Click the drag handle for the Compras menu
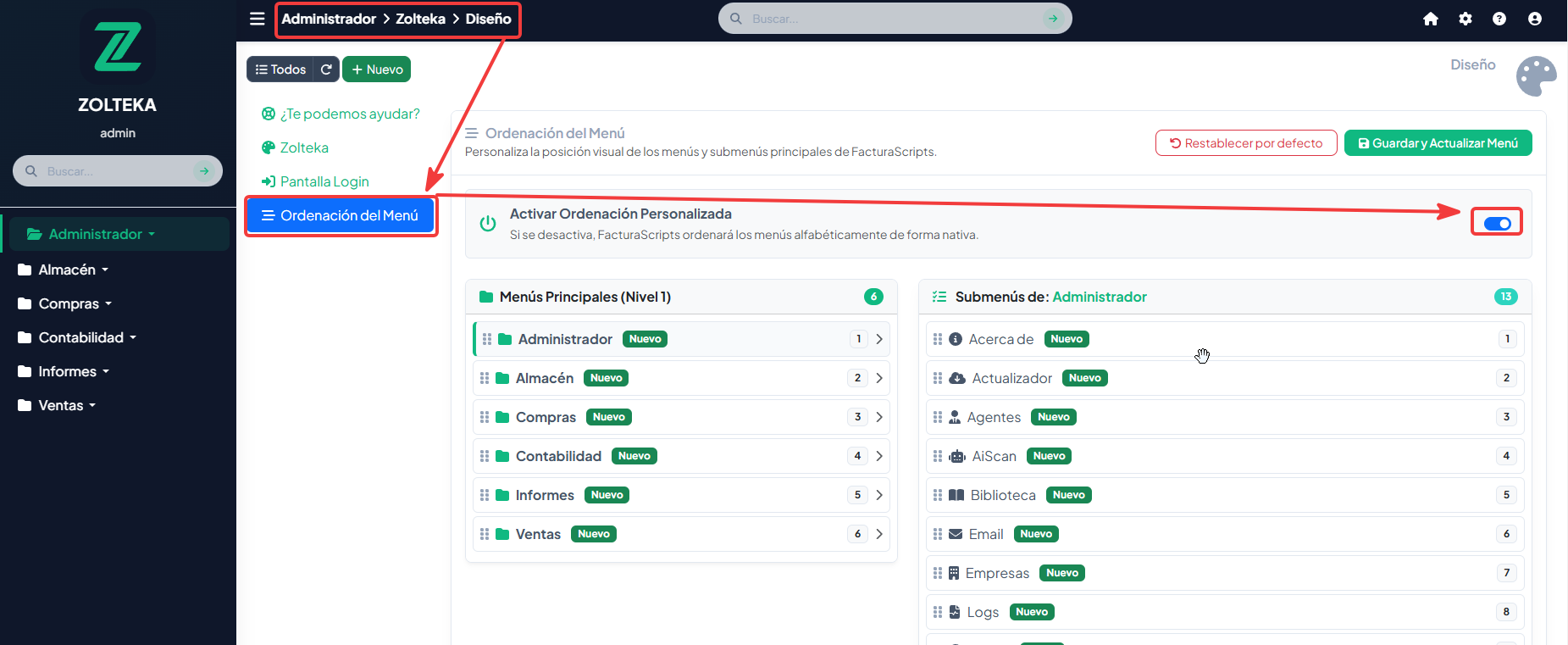This screenshot has width=1568, height=645. tap(485, 417)
